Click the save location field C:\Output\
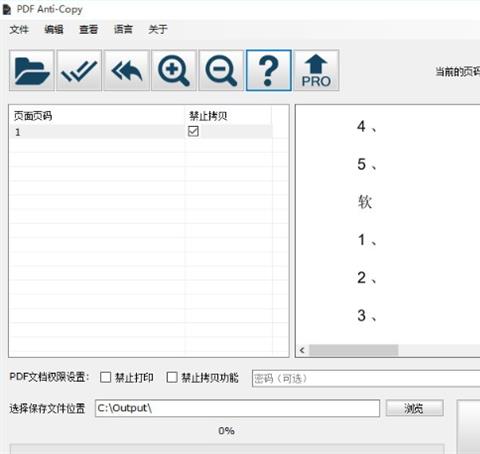Viewport: 480px width, 454px height. click(237, 408)
